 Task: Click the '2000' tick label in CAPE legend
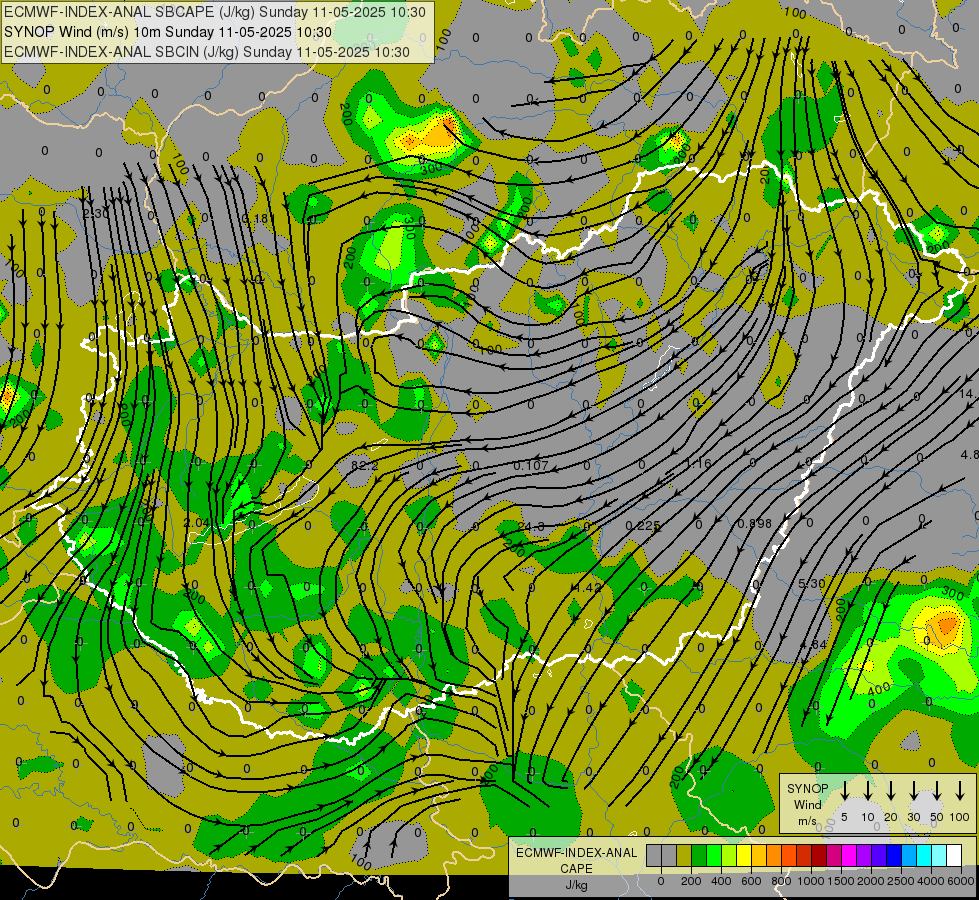click(871, 881)
